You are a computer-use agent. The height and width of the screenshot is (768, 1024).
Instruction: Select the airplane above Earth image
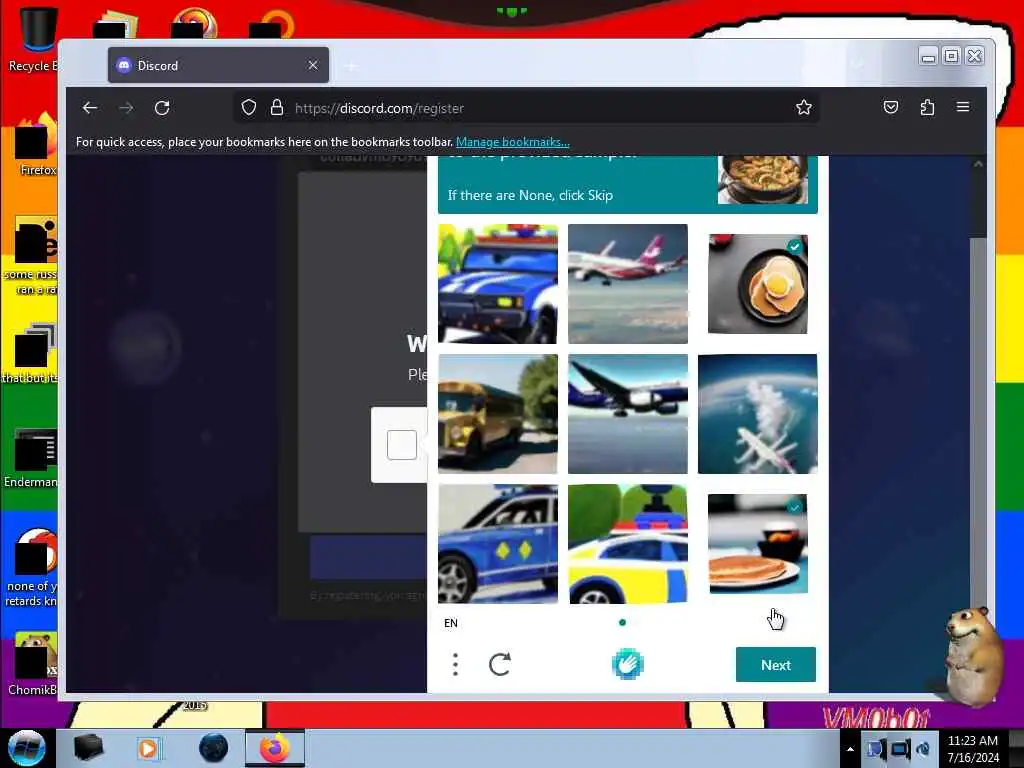point(758,413)
